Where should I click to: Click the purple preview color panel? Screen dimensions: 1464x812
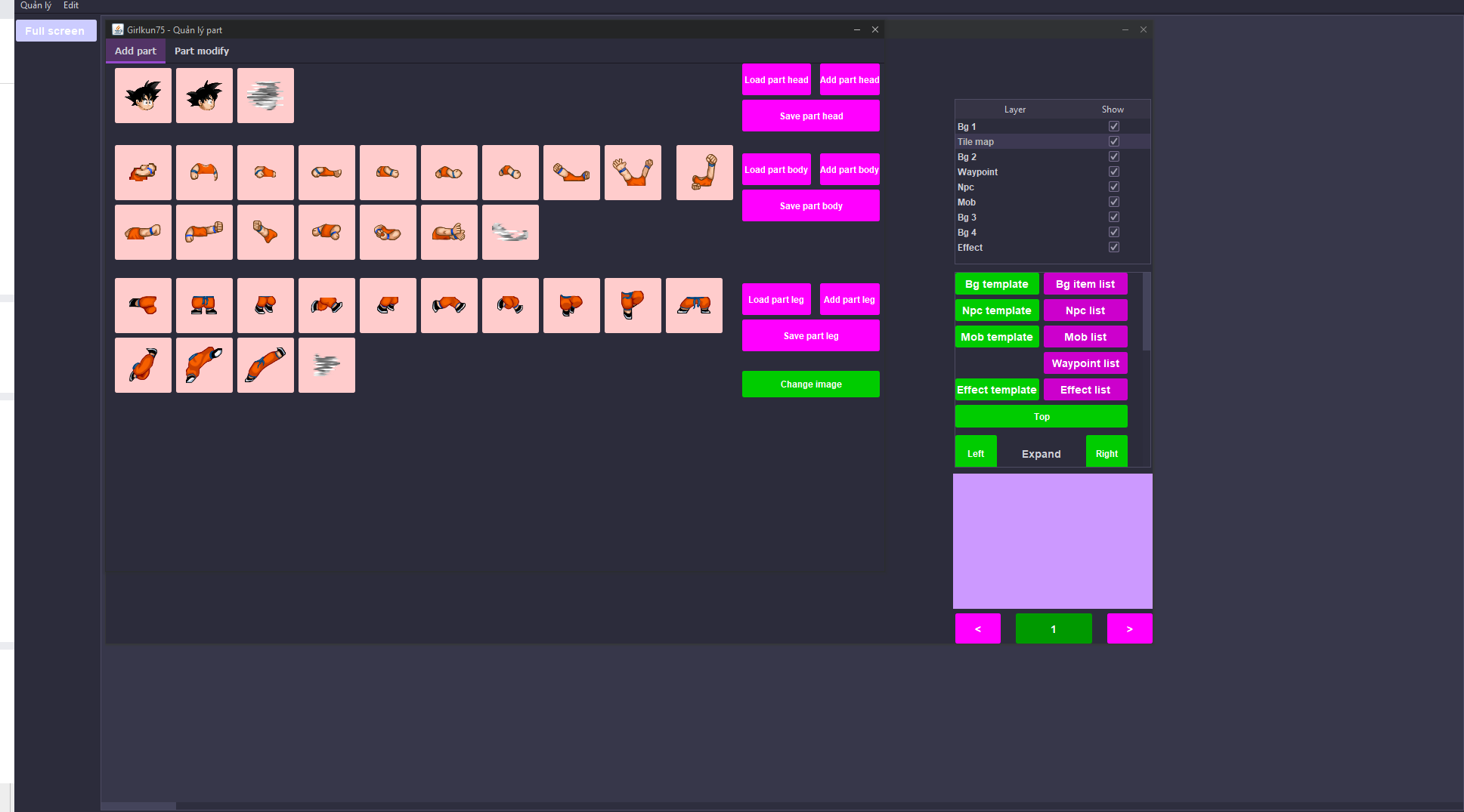1052,541
